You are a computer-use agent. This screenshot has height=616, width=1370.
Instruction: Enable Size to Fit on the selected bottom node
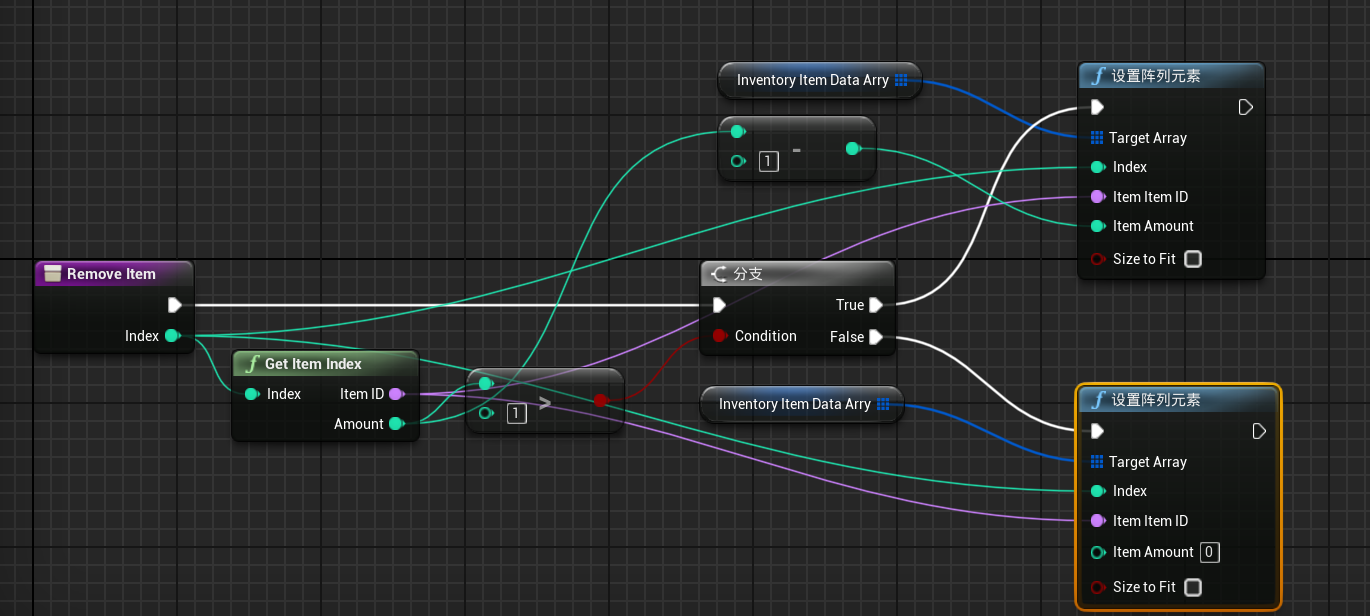(x=1192, y=587)
